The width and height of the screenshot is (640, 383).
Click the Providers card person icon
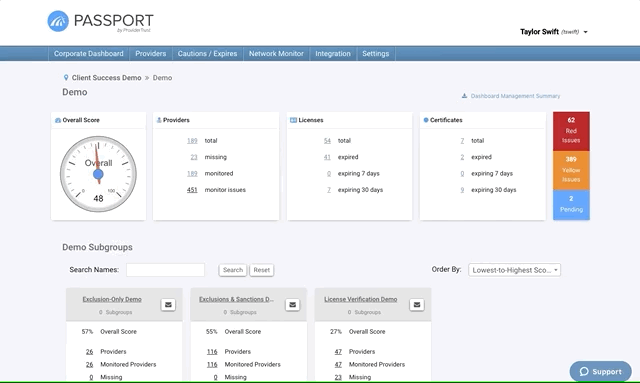point(159,120)
